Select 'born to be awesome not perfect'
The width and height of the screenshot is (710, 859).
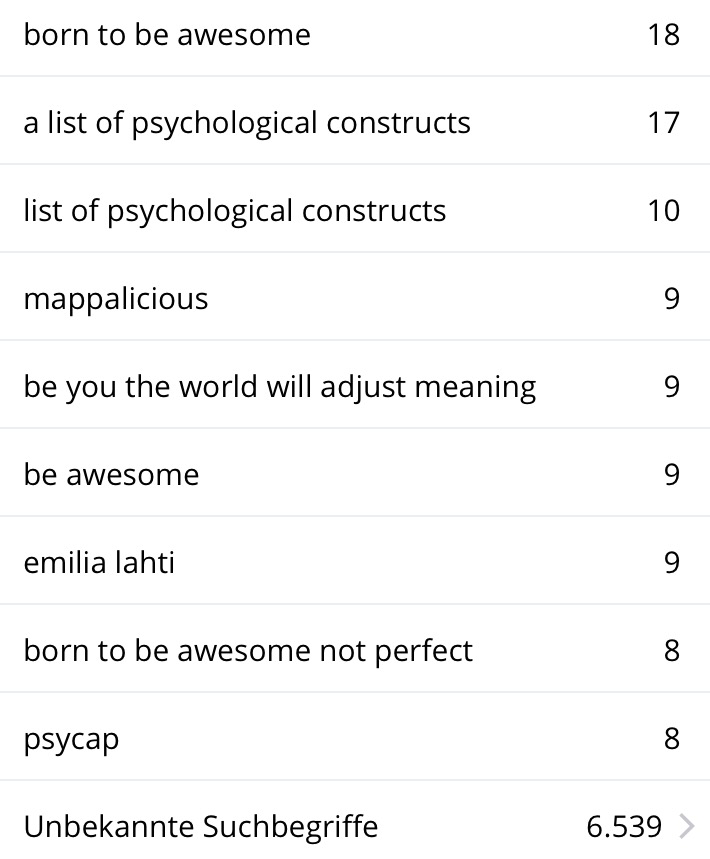[248, 651]
